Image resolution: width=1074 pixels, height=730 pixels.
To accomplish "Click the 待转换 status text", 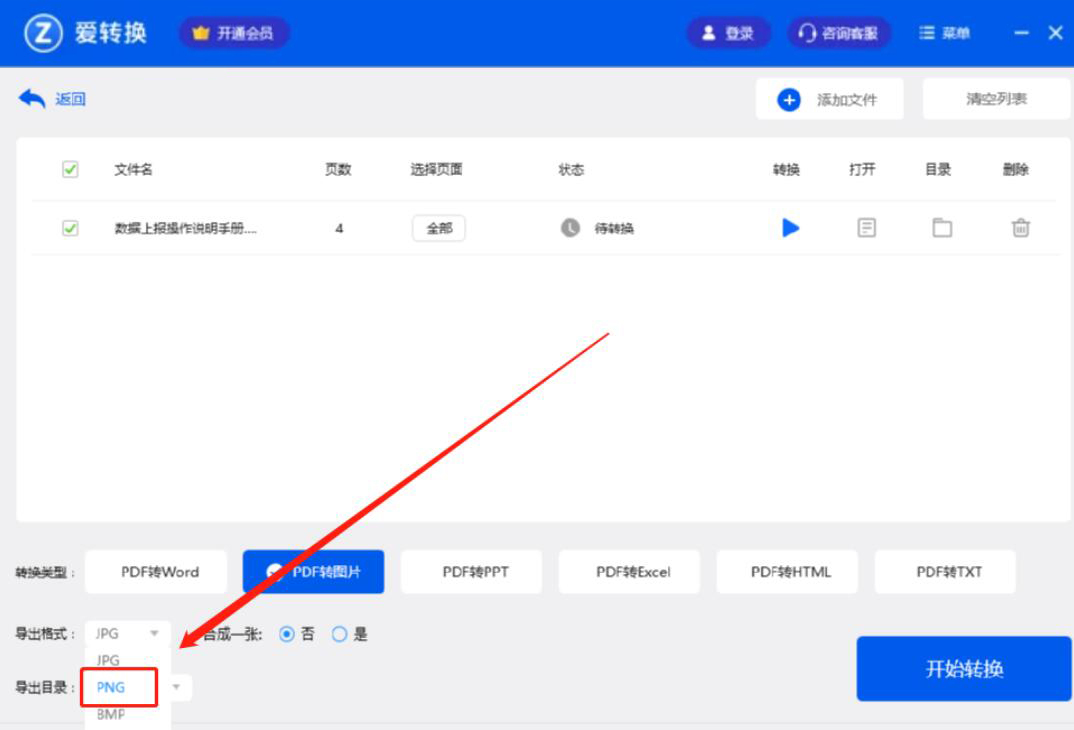I will 614,228.
